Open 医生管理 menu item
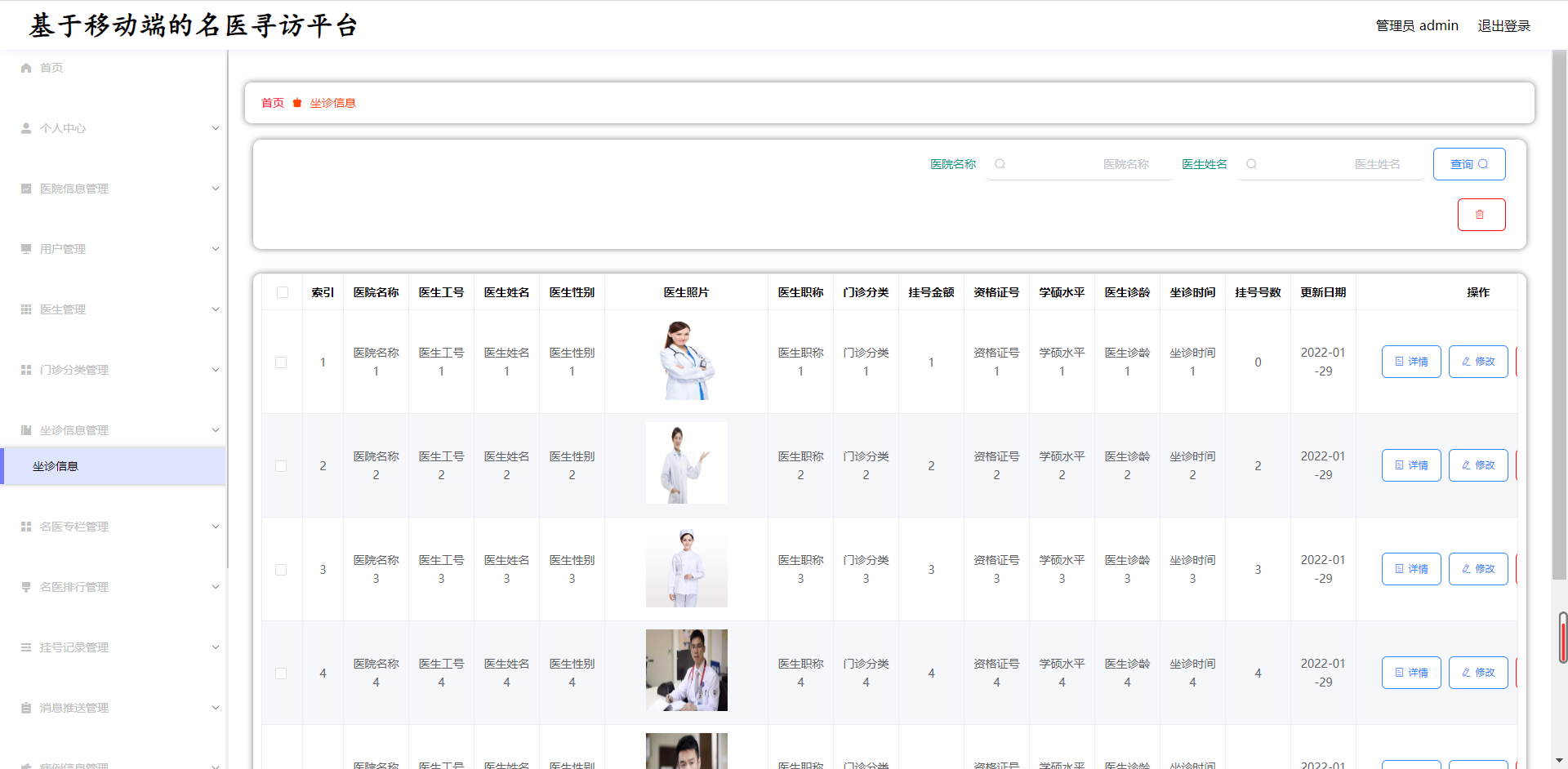 click(113, 309)
